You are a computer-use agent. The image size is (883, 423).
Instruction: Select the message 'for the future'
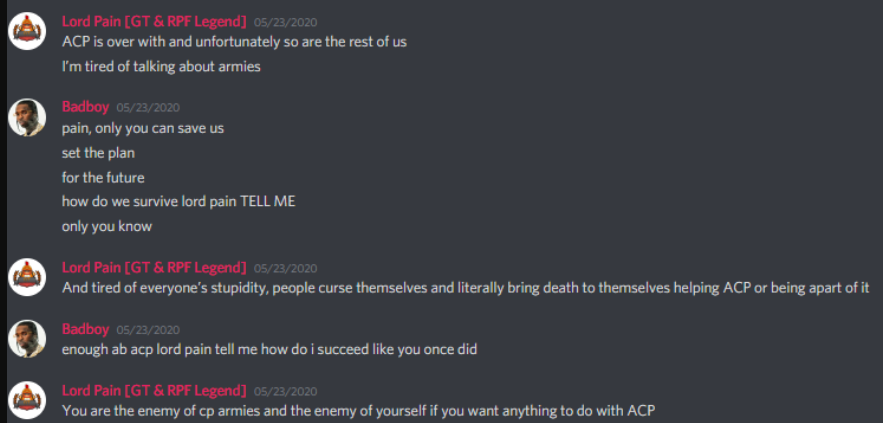pos(103,177)
